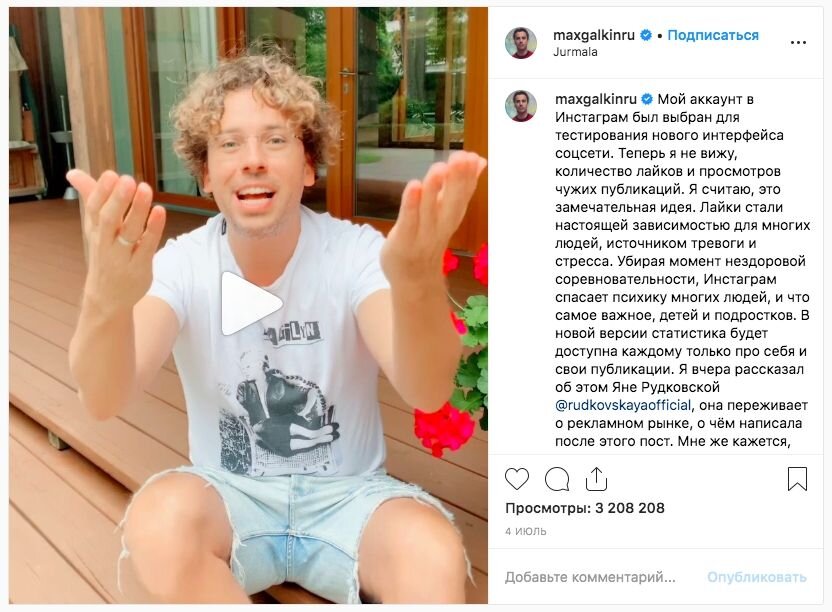Open the three-dot more options menu
The image size is (832, 612).
tap(798, 42)
